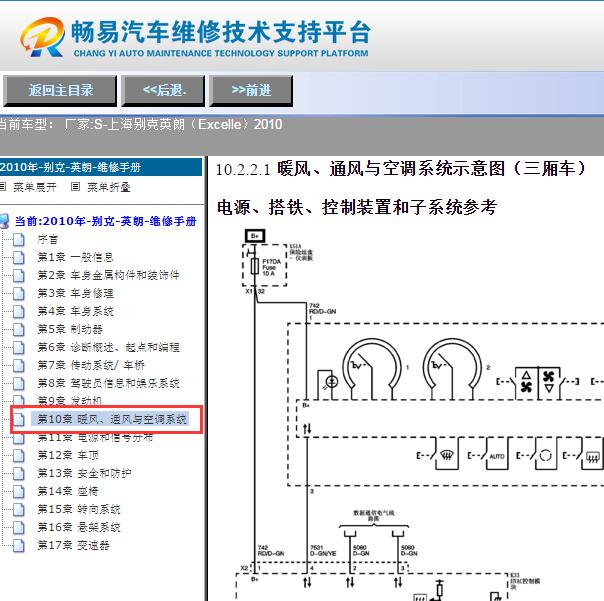This screenshot has height=601, width=604.
Task: Click the page icon beside 第8章
Action: pos(18,383)
